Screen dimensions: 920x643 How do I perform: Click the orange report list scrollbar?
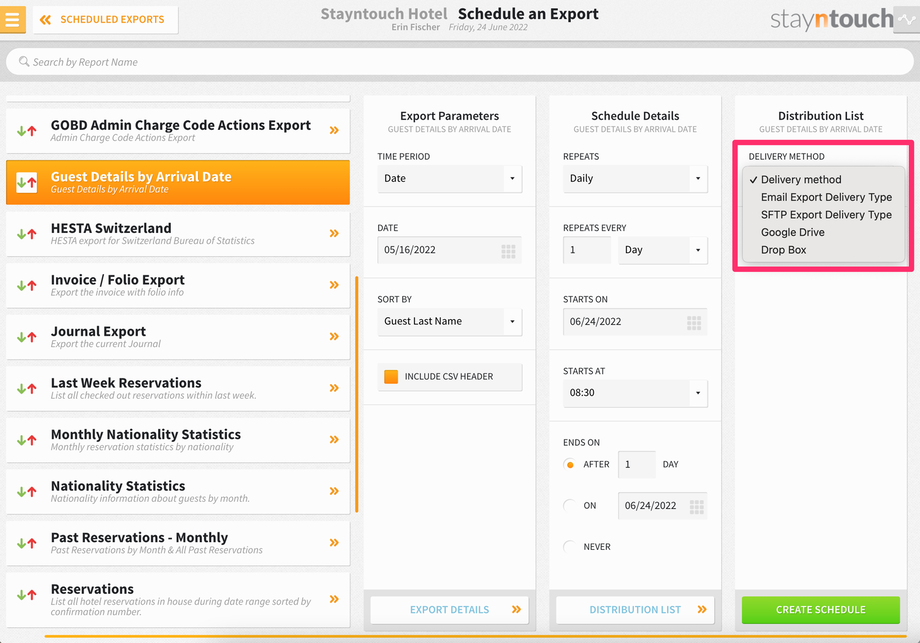(357, 394)
